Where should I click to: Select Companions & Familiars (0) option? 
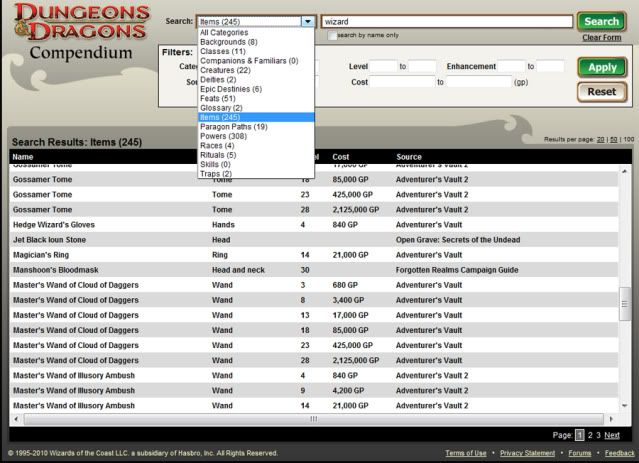[249, 61]
